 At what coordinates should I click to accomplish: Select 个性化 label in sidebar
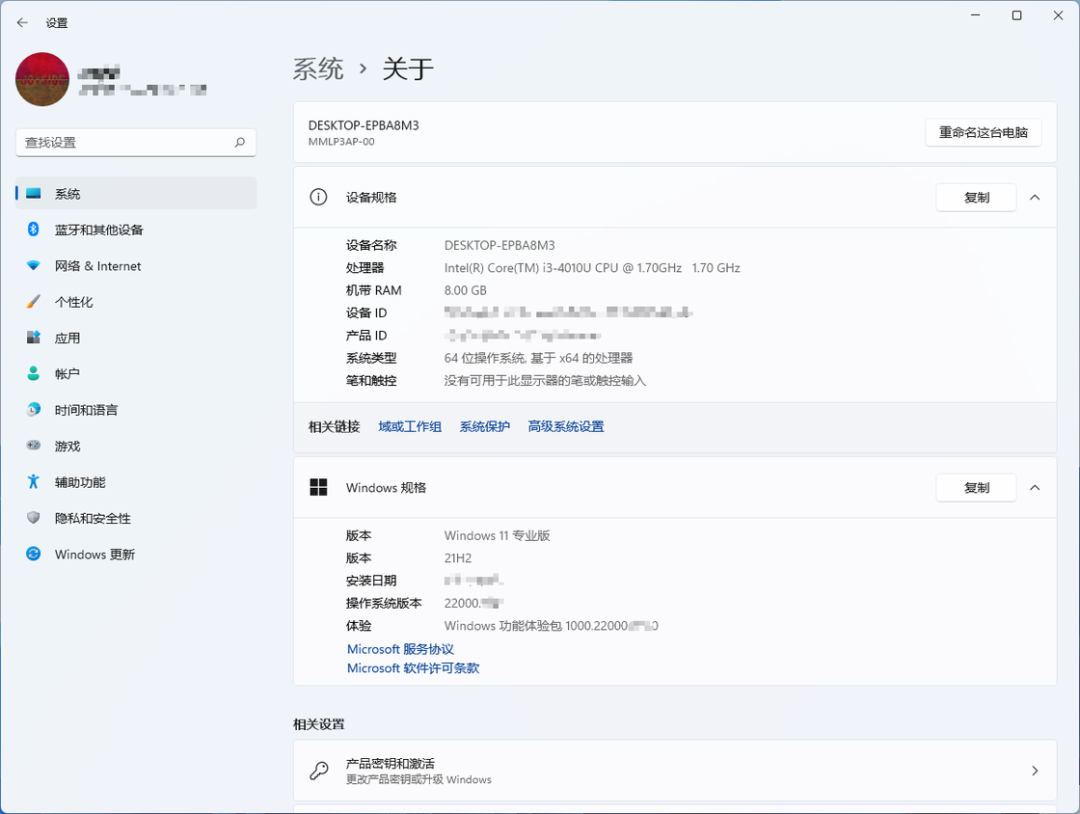click(74, 302)
